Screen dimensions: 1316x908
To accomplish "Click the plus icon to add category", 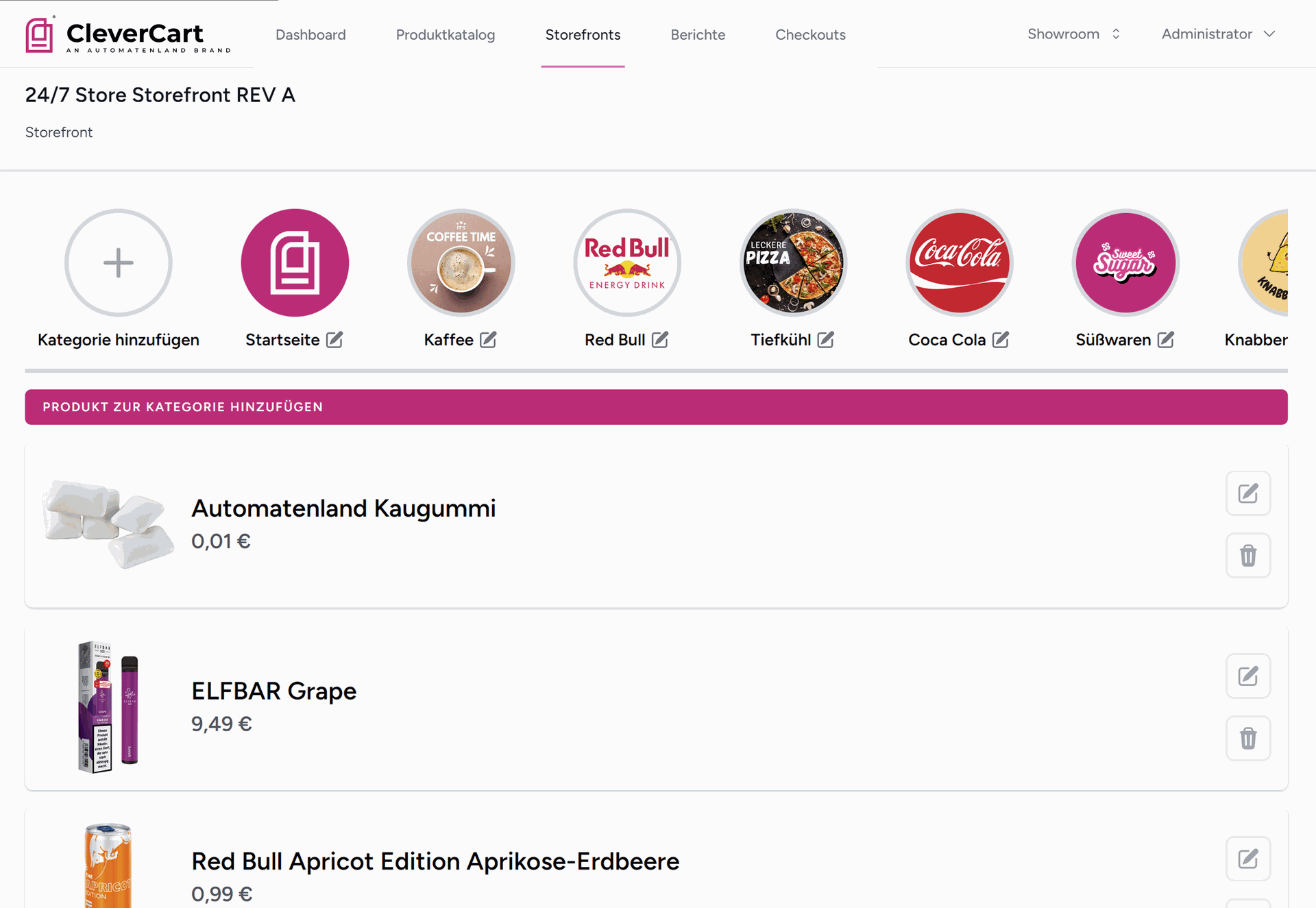I will point(118,263).
